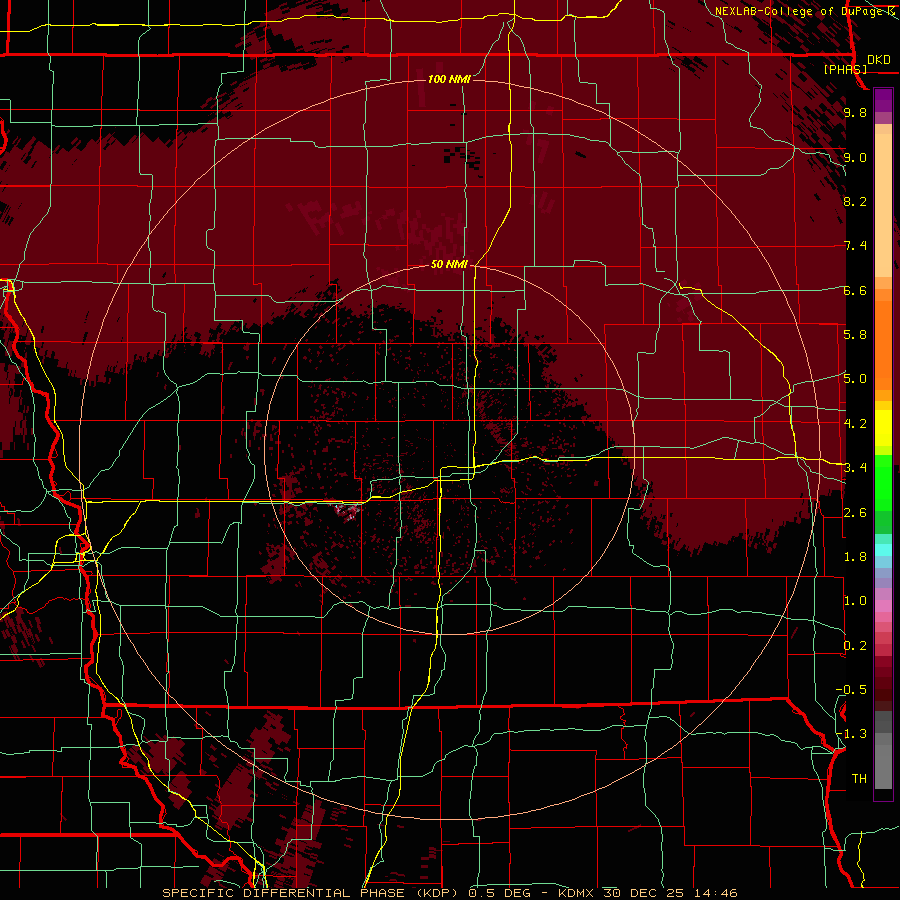Click the 9.8 value on the color scale
The width and height of the screenshot is (900, 900).
click(855, 112)
